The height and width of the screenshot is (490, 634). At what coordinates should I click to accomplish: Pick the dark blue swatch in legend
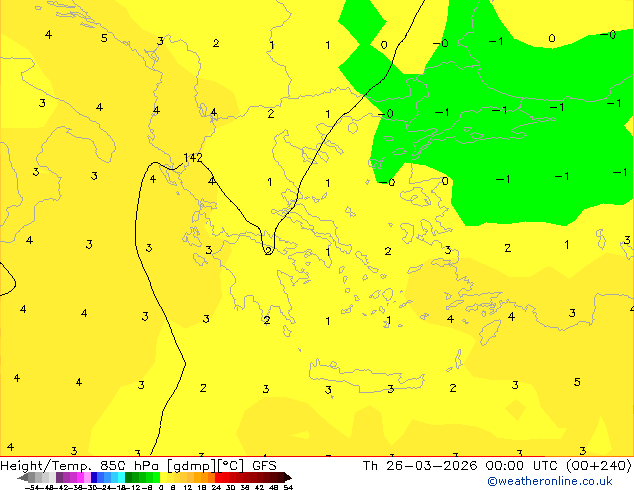pos(94,477)
